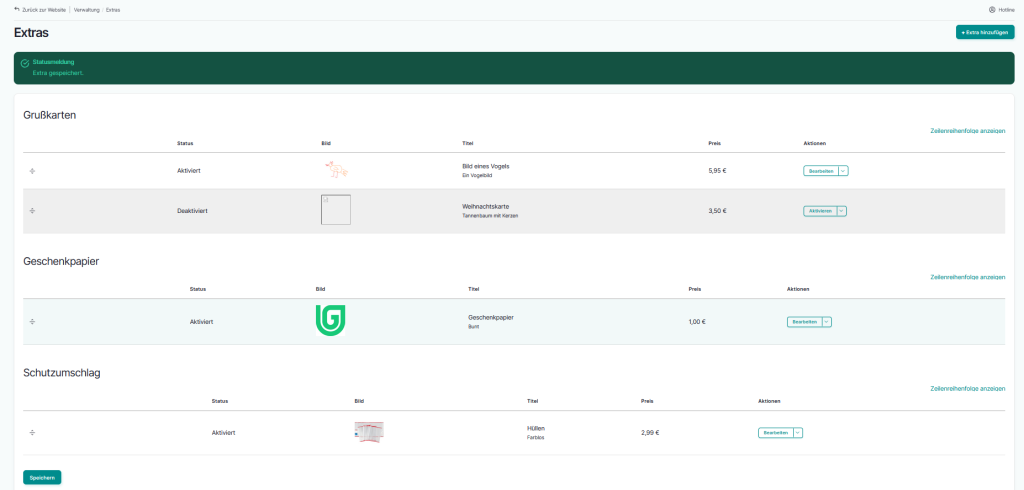
Task: Expand actions dropdown for Hüllen row
Action: pos(797,433)
